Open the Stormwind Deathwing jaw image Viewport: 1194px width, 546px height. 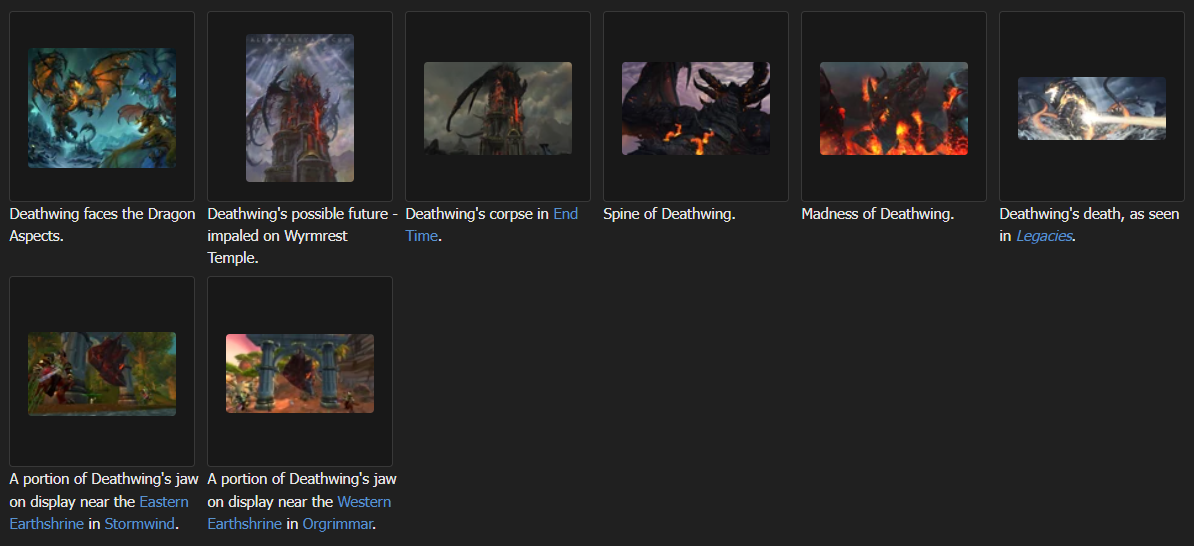[102, 374]
